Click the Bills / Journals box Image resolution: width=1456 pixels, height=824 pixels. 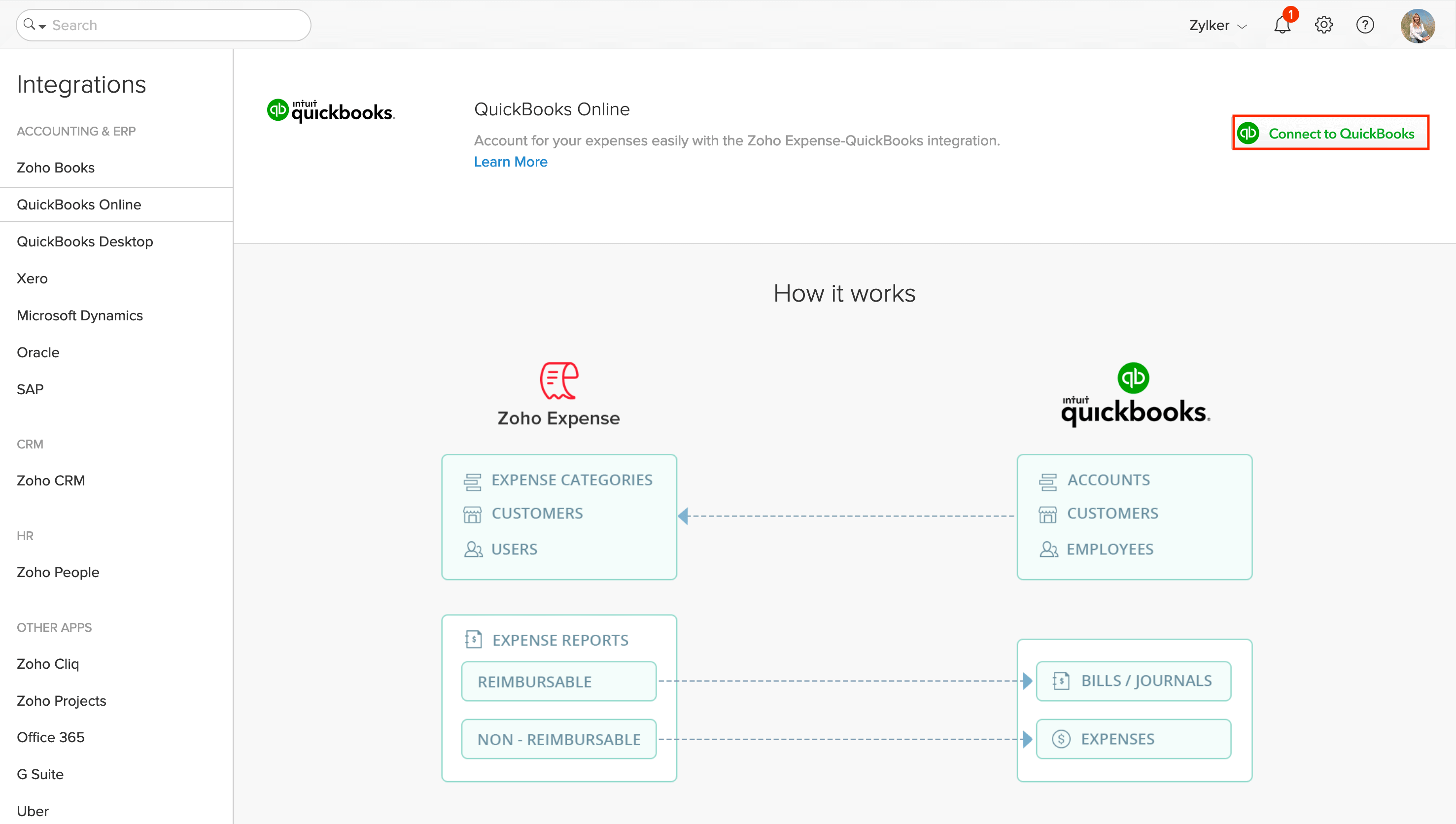1134,681
